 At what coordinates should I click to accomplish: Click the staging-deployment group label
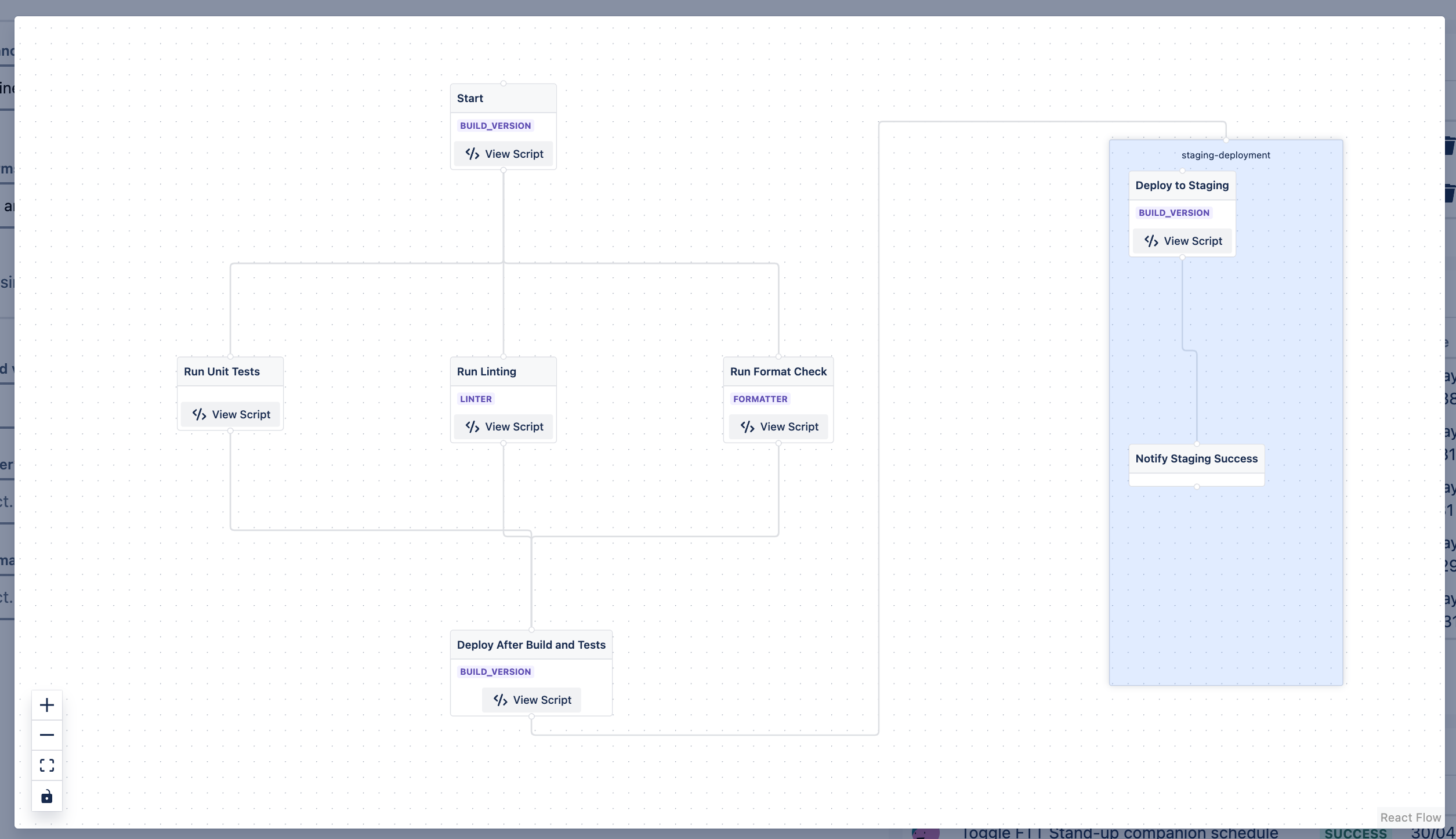coord(1225,155)
